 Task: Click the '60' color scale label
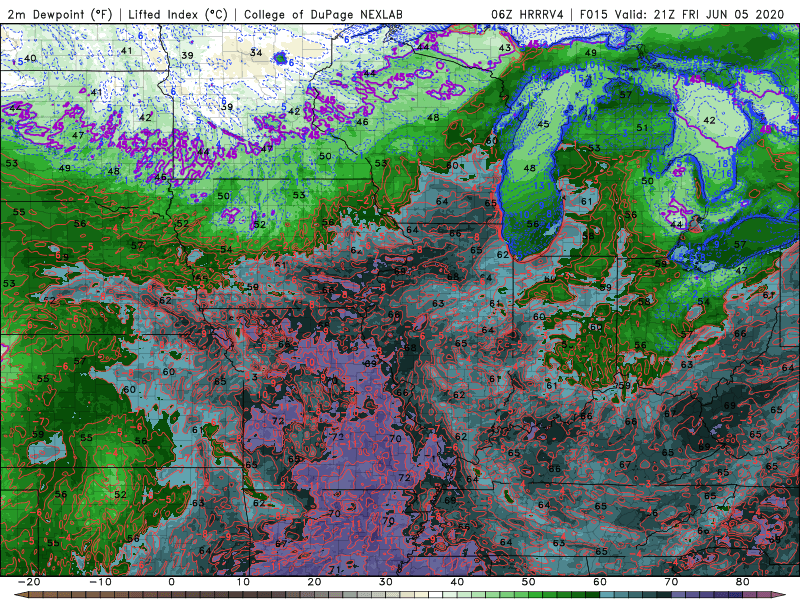(600, 582)
